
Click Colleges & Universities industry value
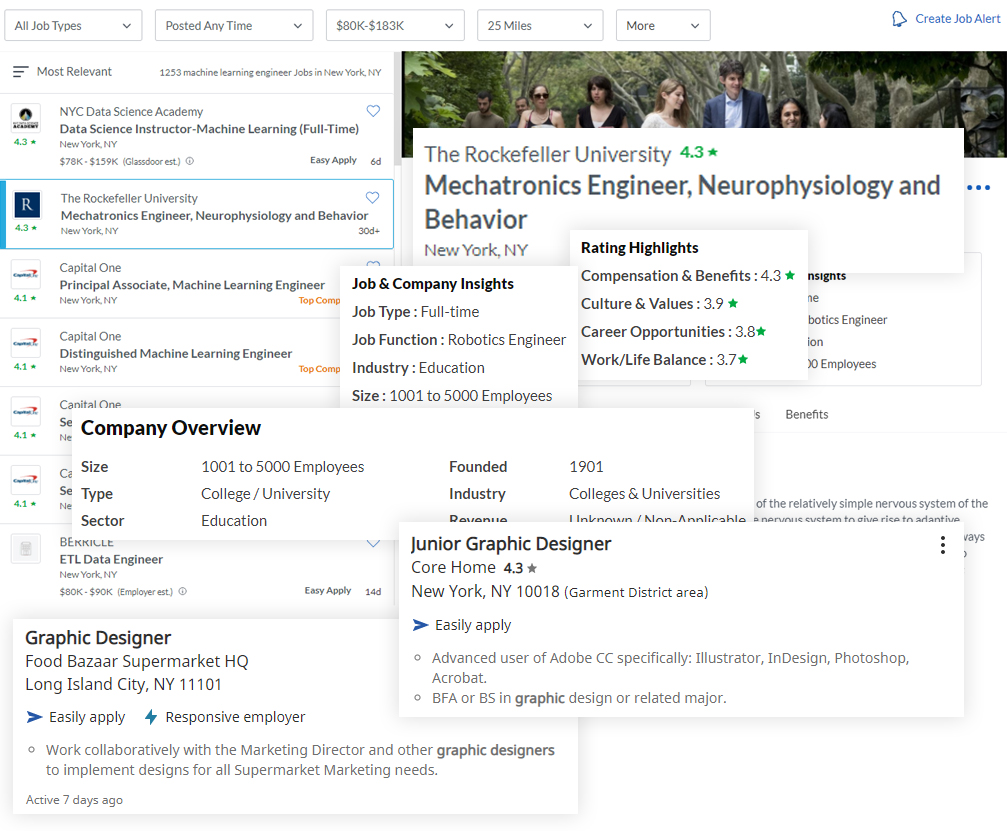644,494
